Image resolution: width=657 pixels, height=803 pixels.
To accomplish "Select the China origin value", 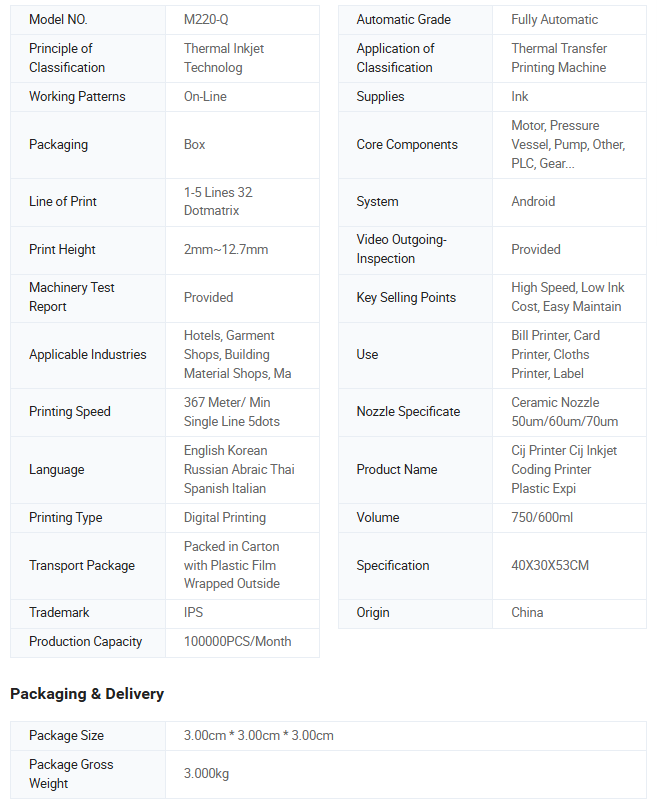I will (x=527, y=612).
